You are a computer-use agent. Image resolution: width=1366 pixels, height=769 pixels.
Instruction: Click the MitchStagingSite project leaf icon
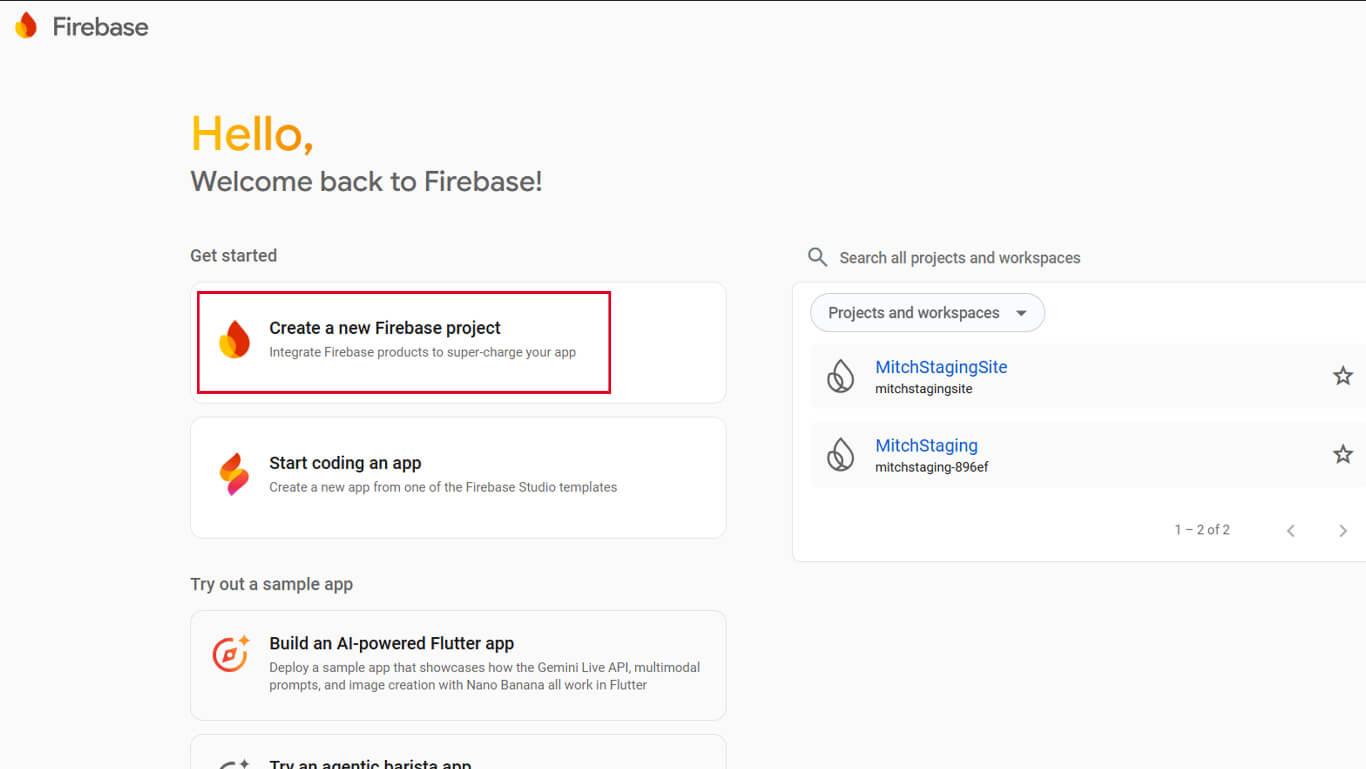pos(841,377)
